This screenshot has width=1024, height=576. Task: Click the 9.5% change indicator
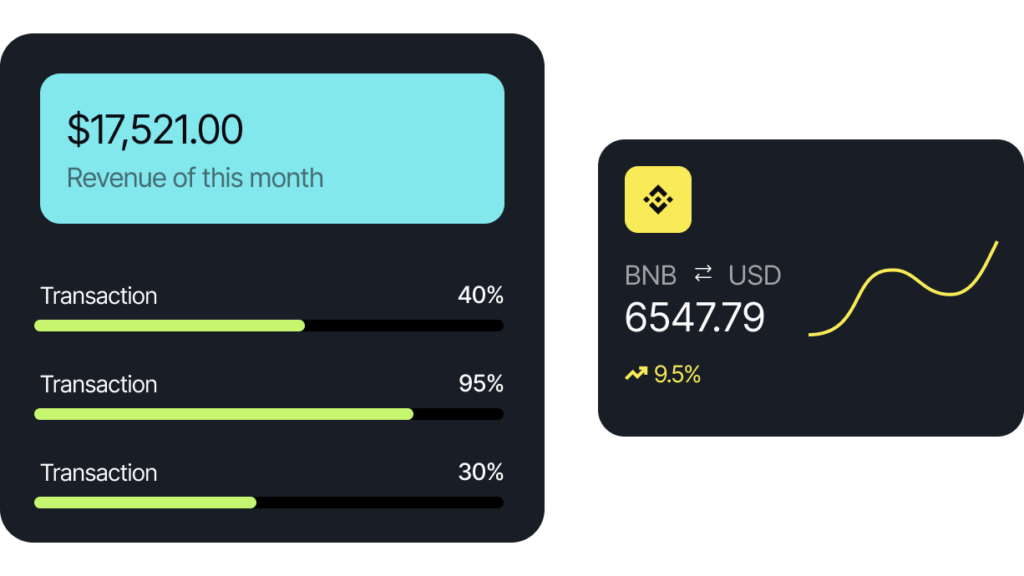tap(677, 375)
